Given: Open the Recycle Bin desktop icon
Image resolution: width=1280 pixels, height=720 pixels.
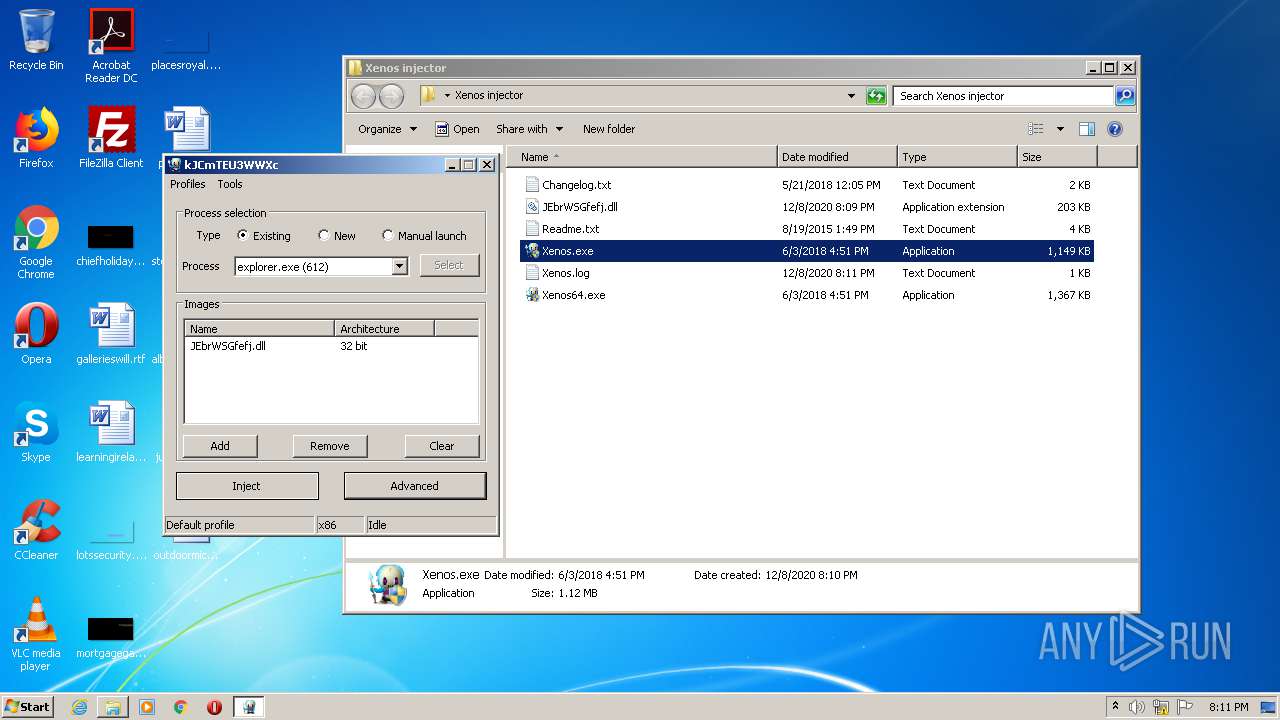Looking at the screenshot, I should pyautogui.click(x=36, y=40).
